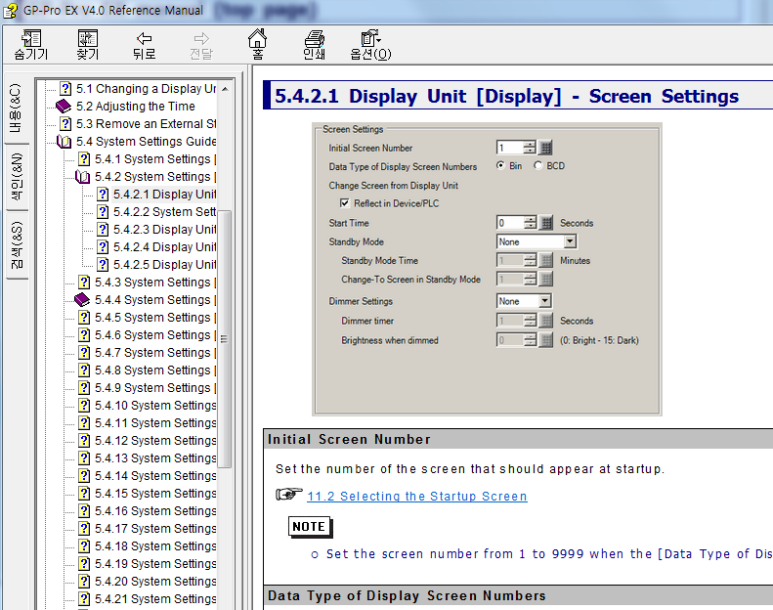This screenshot has width=773, height=610.
Task: Open 5.4.20 System Settings topic
Action: [155, 582]
